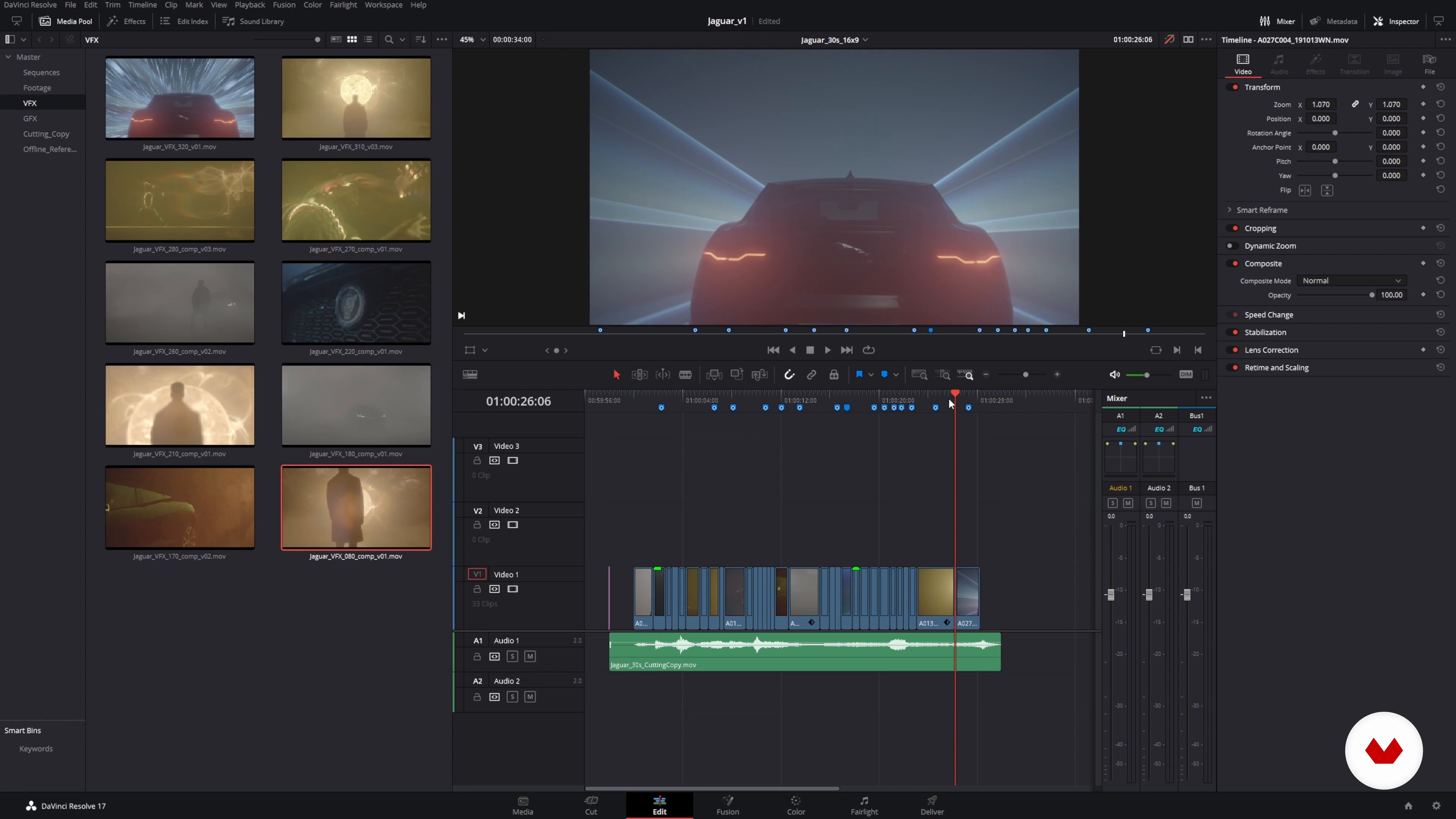
Task: Open the Composite Mode Normal dropdown
Action: (1351, 281)
